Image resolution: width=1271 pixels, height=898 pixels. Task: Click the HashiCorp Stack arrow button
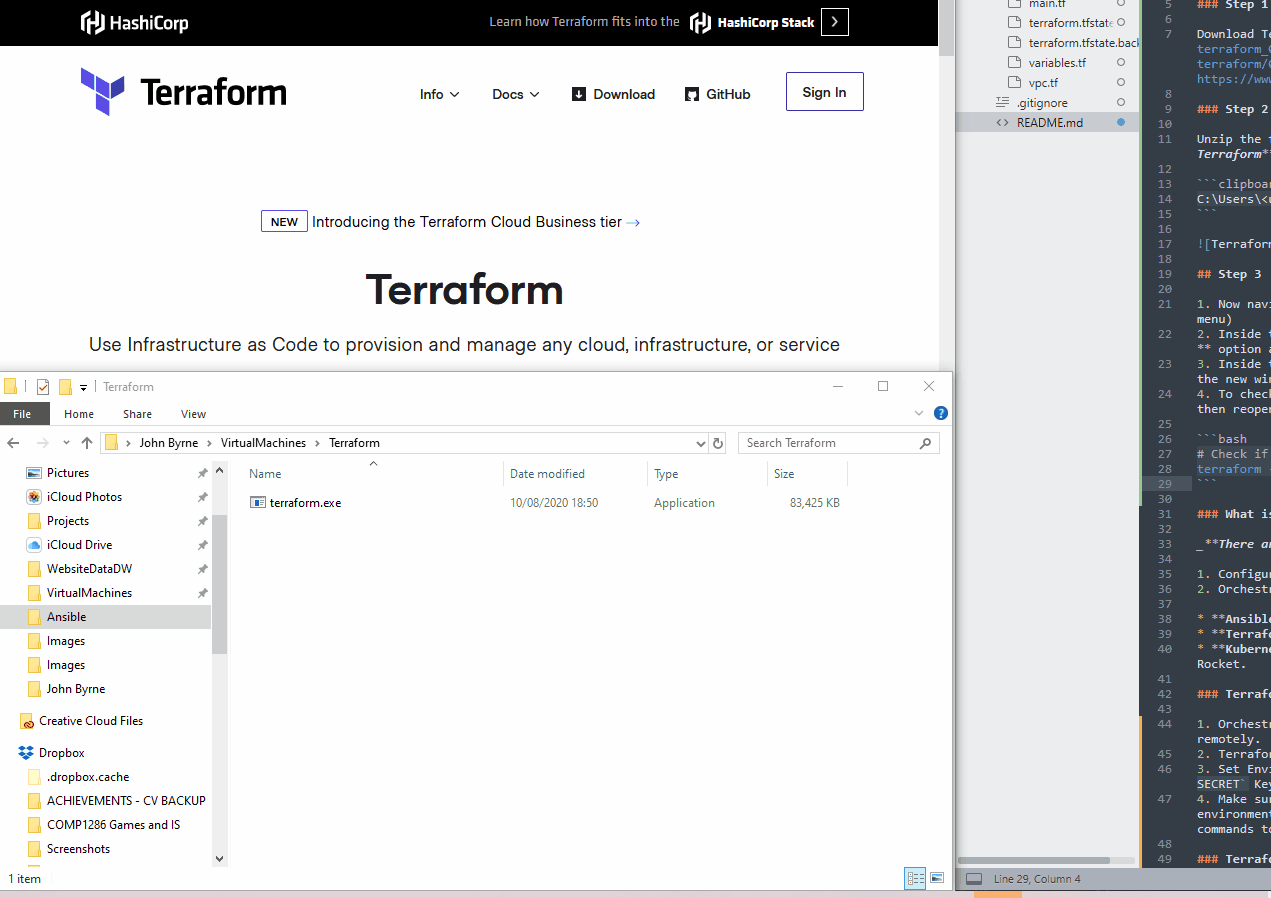835,22
